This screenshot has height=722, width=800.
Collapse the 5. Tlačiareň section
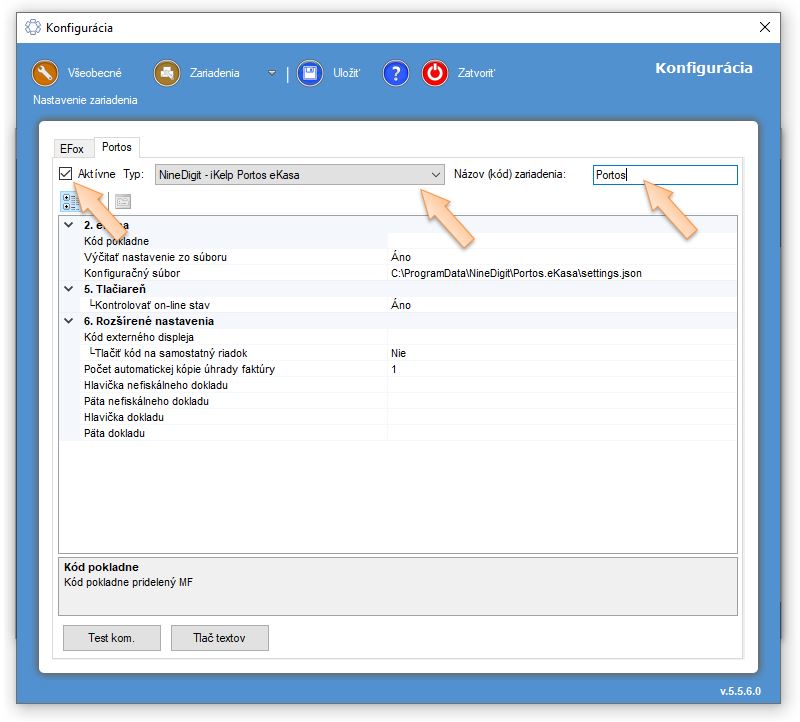(67, 289)
